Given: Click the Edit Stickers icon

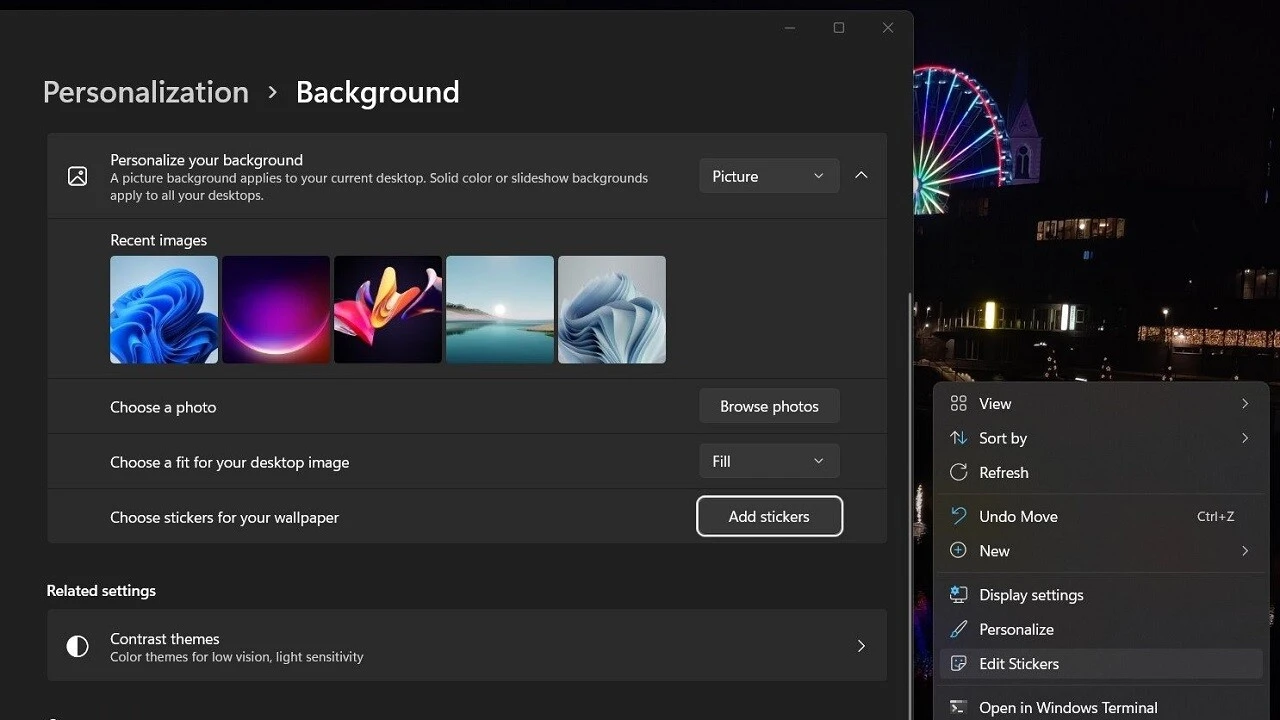Looking at the screenshot, I should [x=958, y=663].
